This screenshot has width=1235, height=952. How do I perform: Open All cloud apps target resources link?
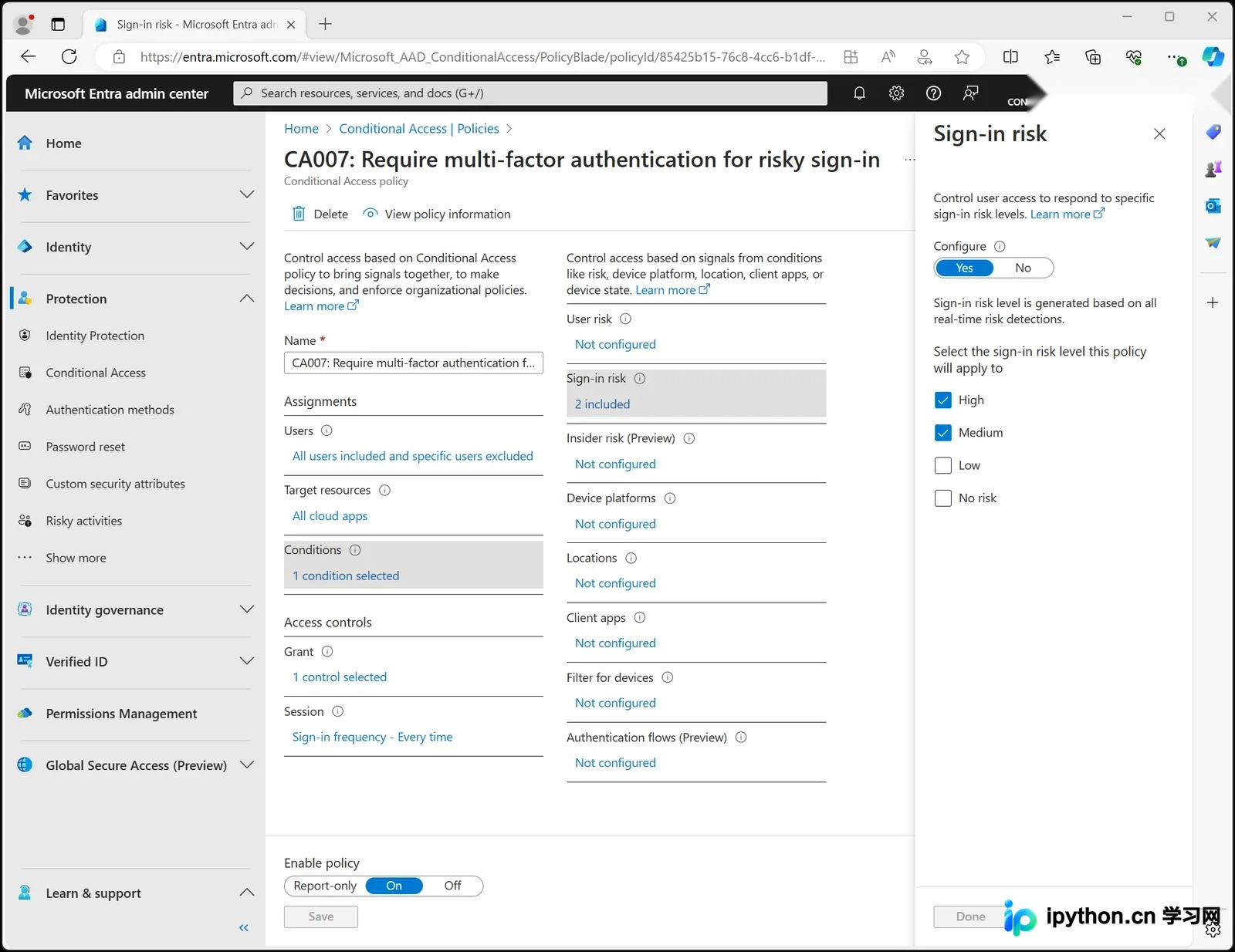coord(330,516)
